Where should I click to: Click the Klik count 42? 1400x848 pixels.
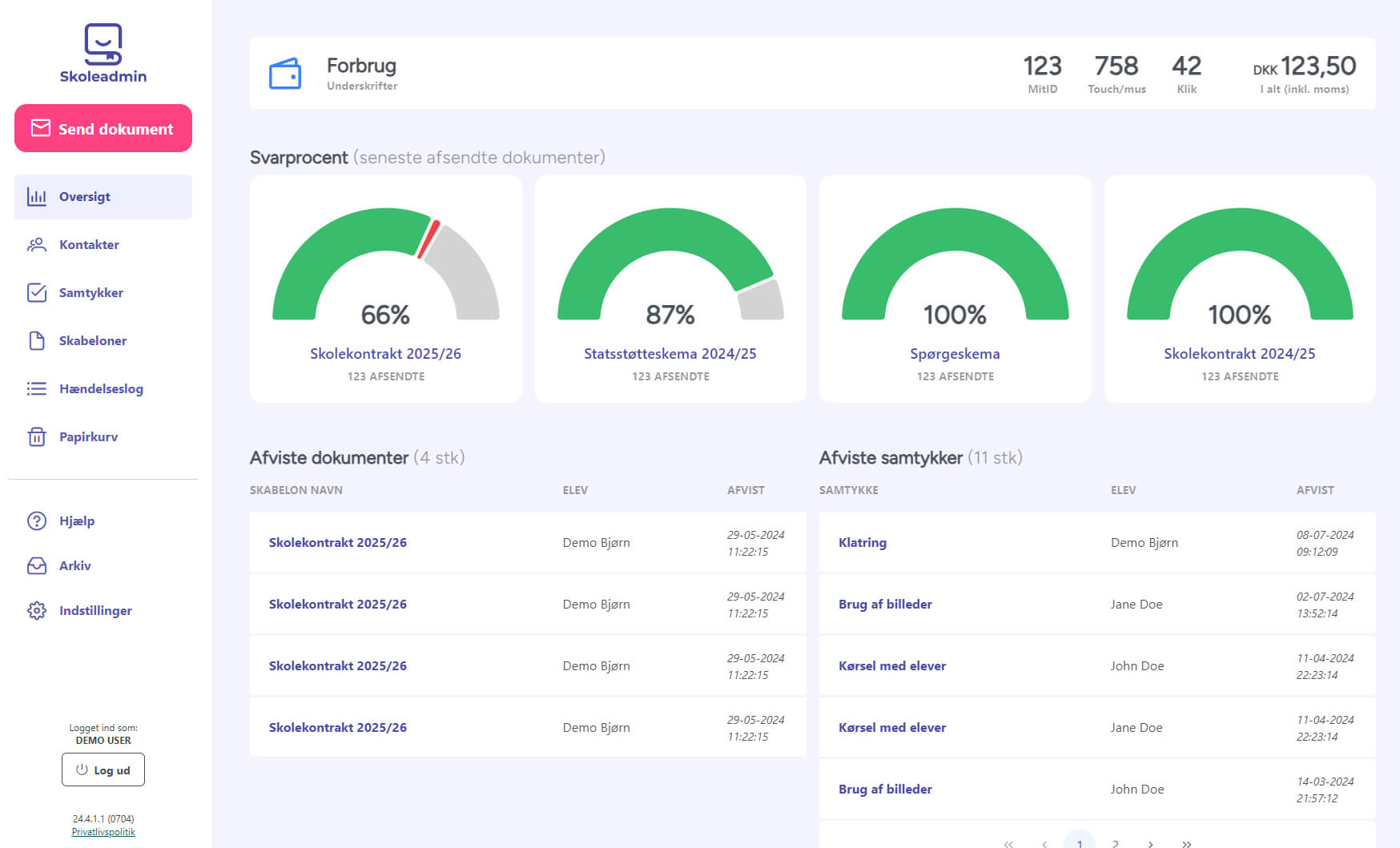(1187, 66)
